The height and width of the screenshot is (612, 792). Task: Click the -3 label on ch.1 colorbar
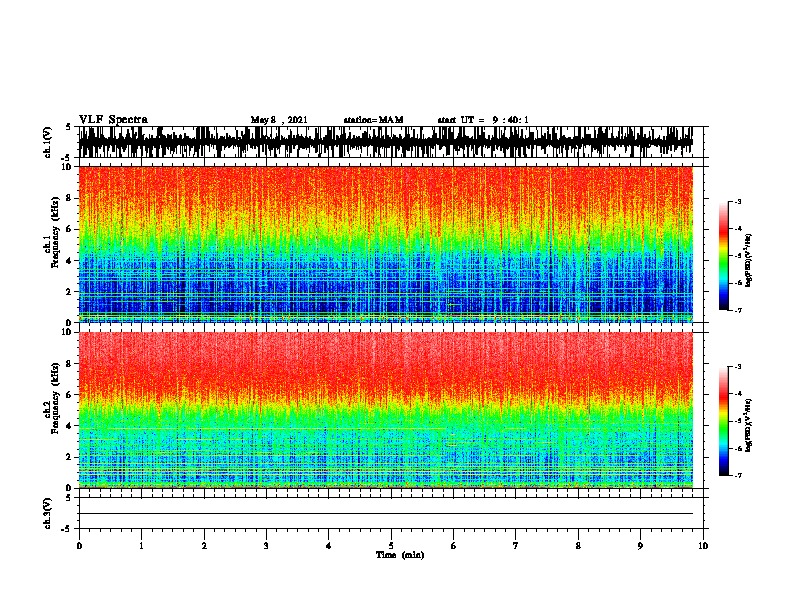[x=737, y=201]
